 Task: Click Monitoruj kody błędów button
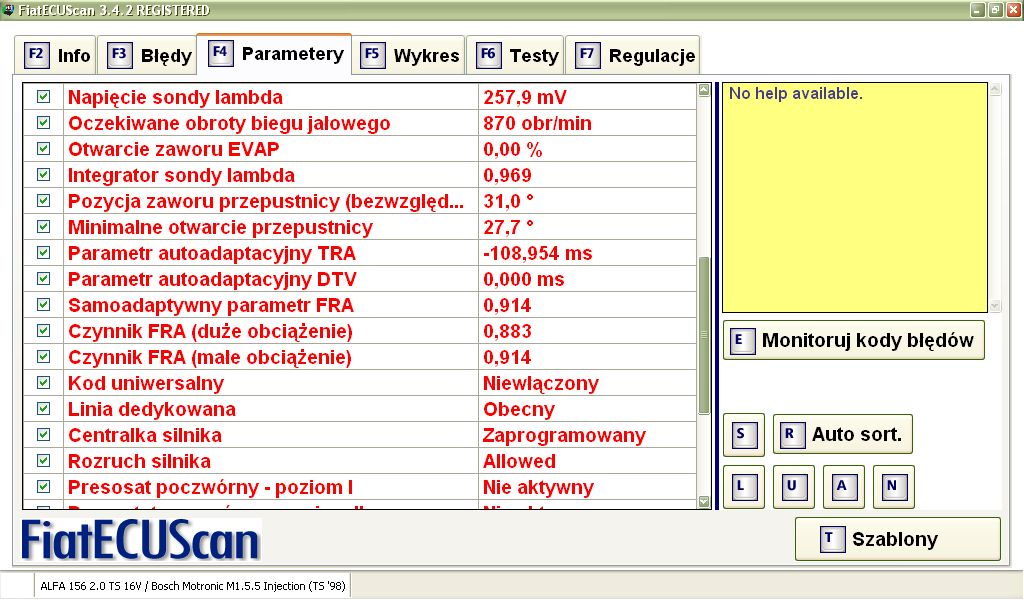[x=854, y=340]
